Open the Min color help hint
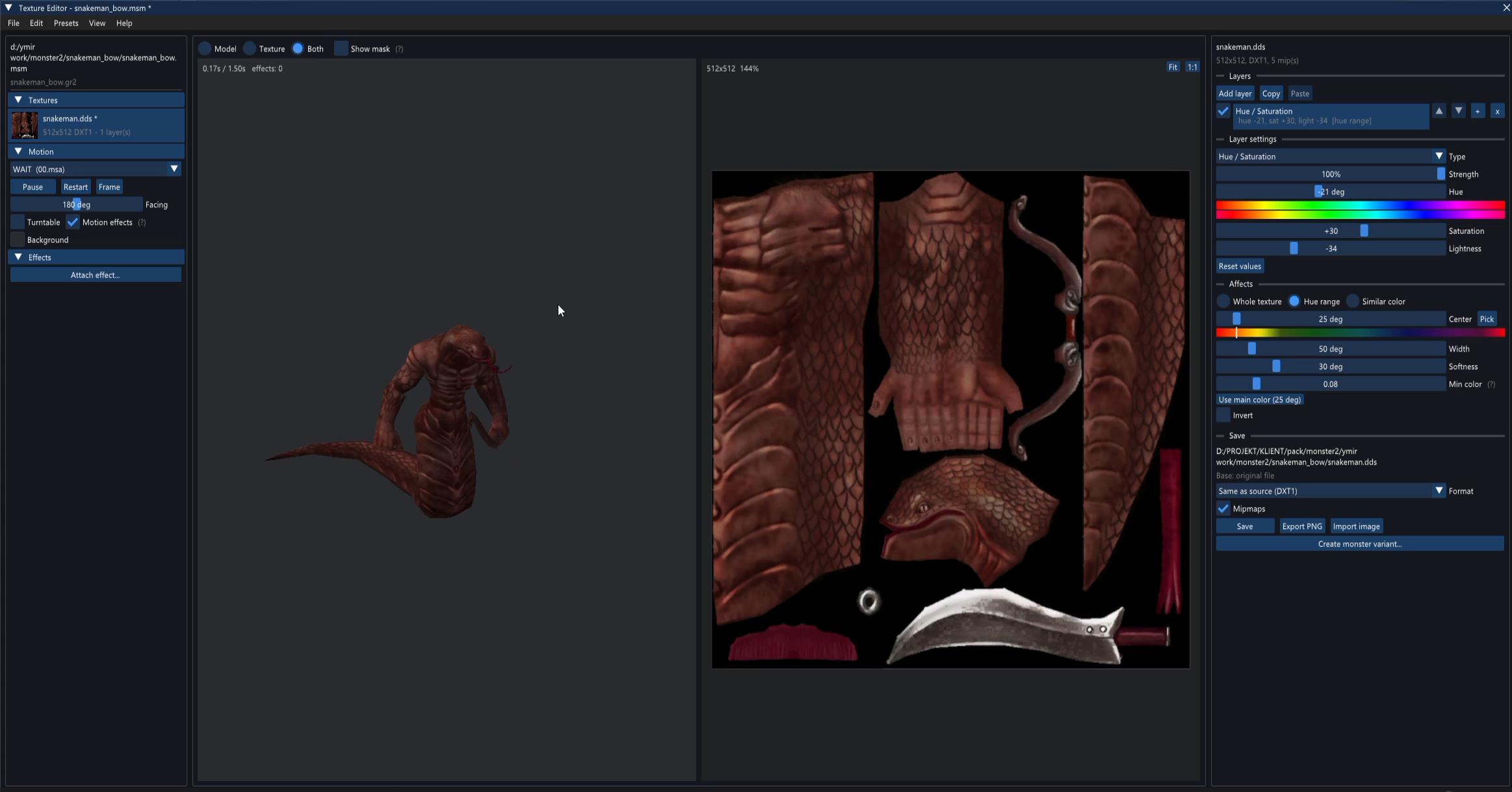 [1491, 385]
